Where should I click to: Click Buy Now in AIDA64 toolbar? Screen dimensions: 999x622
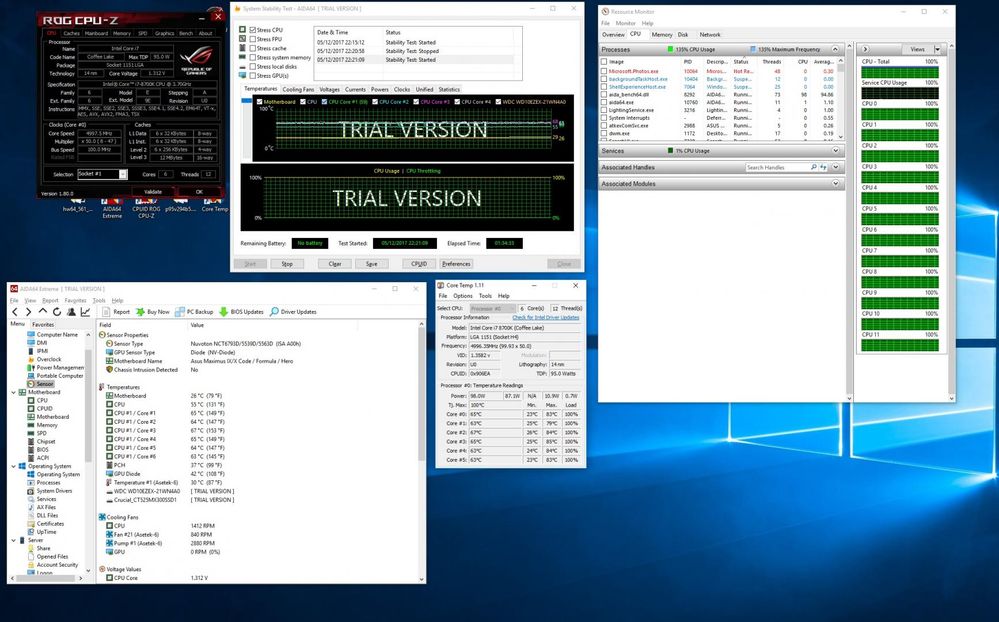coord(152,312)
